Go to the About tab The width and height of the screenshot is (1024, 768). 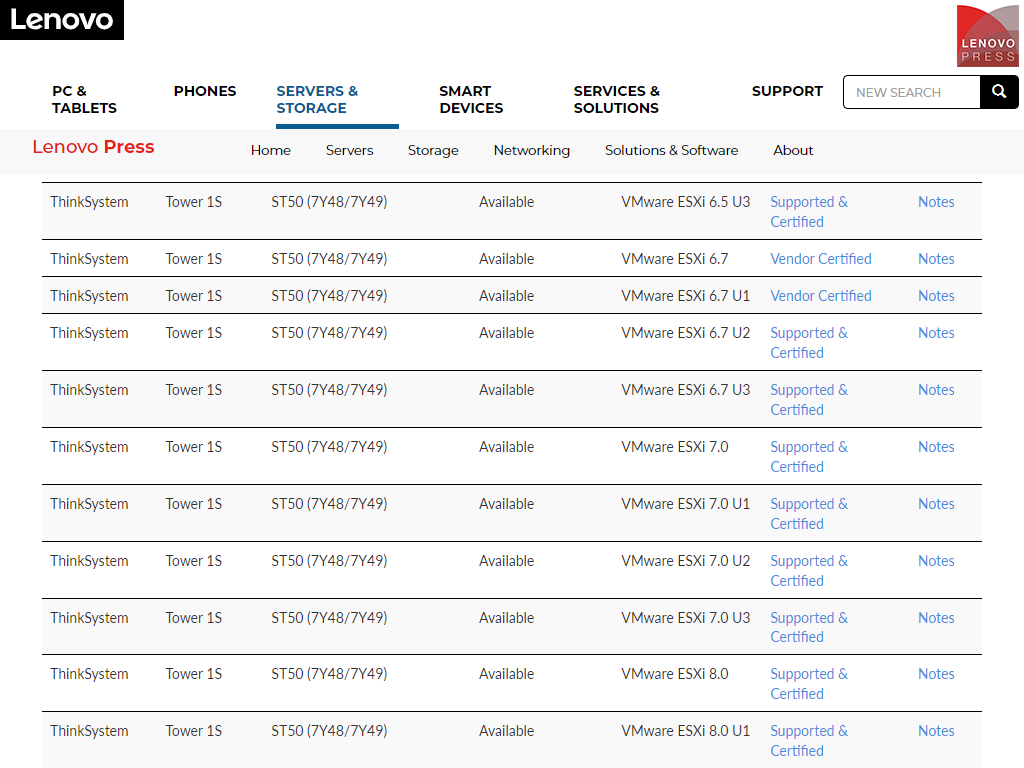point(793,150)
